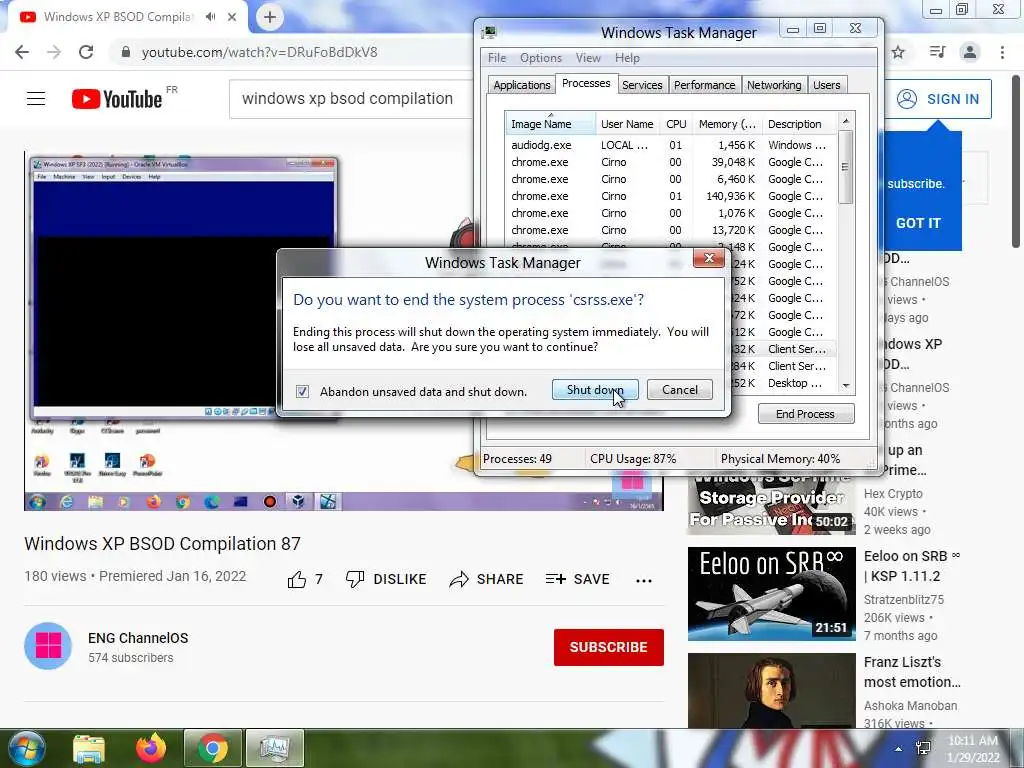Sort processes by Image Name column
Viewport: 1024px width, 768px height.
(550, 124)
